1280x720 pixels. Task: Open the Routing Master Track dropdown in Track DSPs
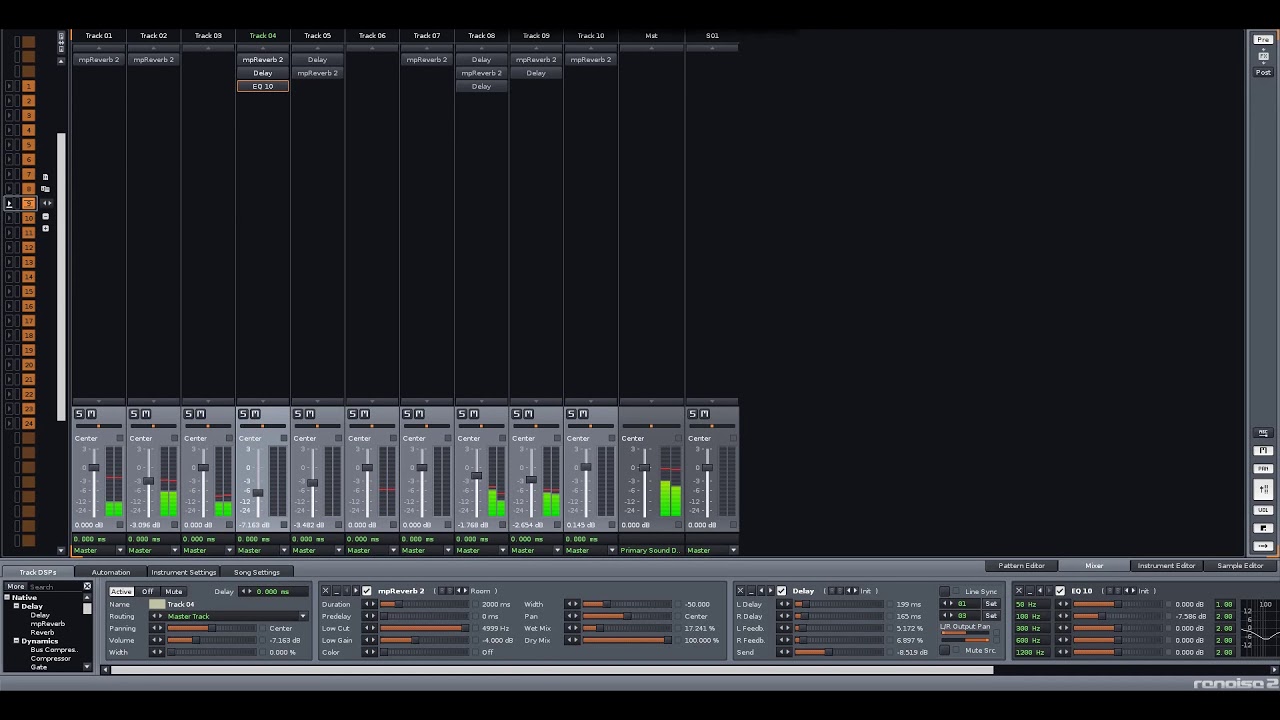pyautogui.click(x=237, y=616)
